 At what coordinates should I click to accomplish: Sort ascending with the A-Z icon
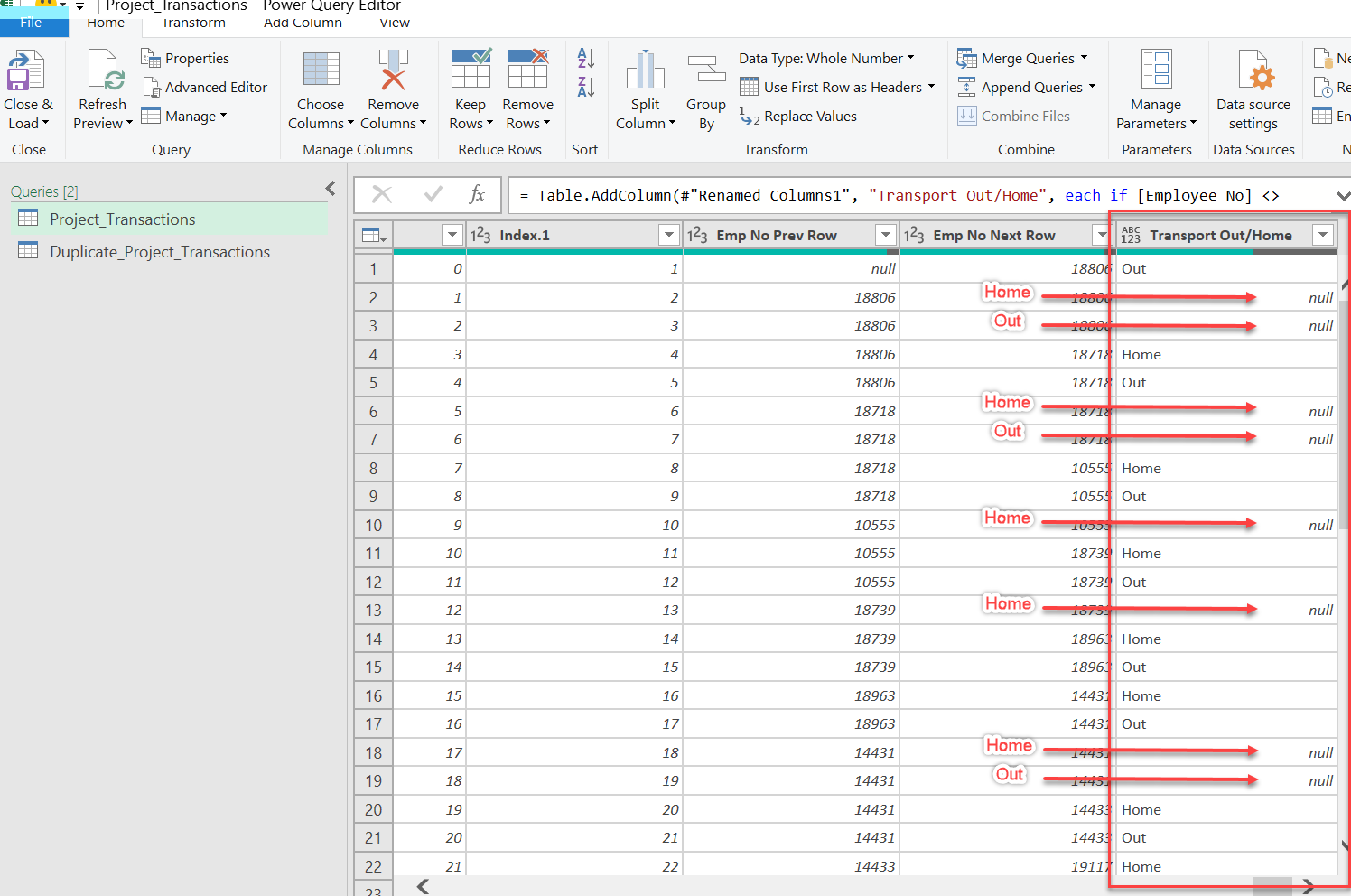(585, 58)
